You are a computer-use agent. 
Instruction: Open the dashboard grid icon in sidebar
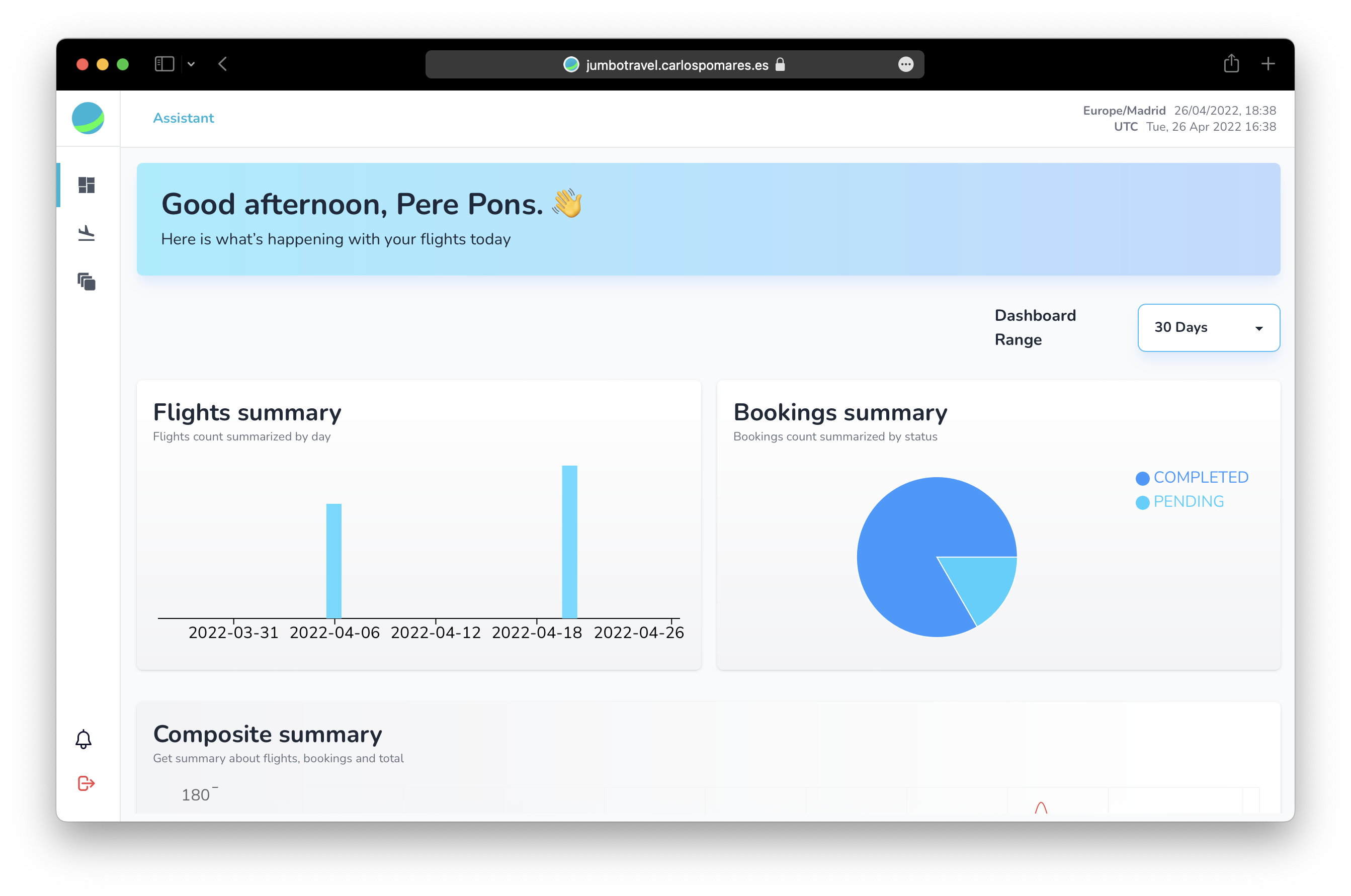pyautogui.click(x=87, y=185)
